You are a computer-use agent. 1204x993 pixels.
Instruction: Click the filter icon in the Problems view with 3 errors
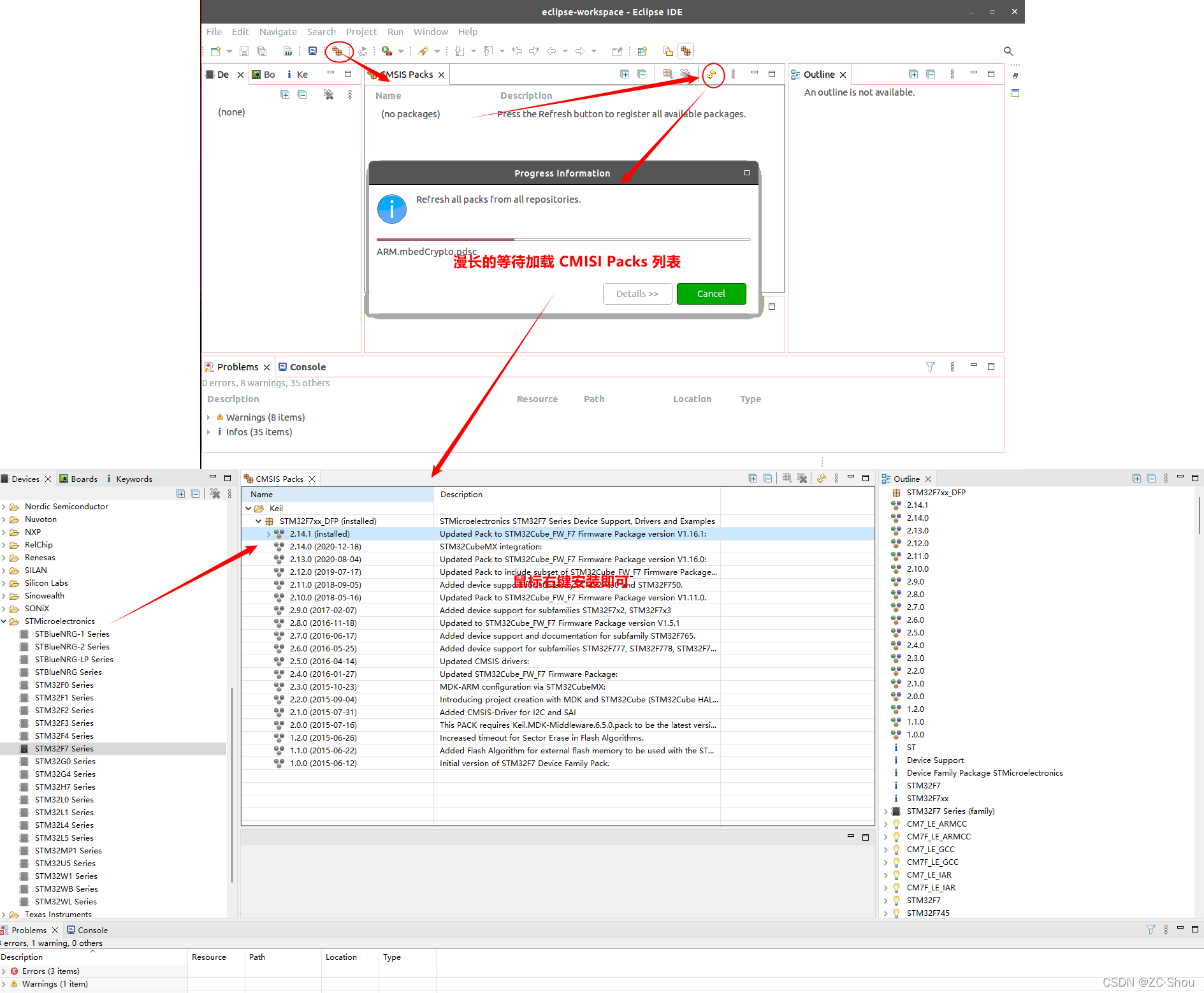point(1150,929)
